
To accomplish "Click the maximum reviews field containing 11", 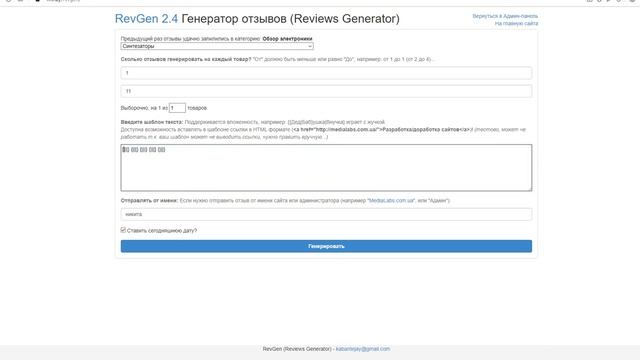I will click(326, 91).
